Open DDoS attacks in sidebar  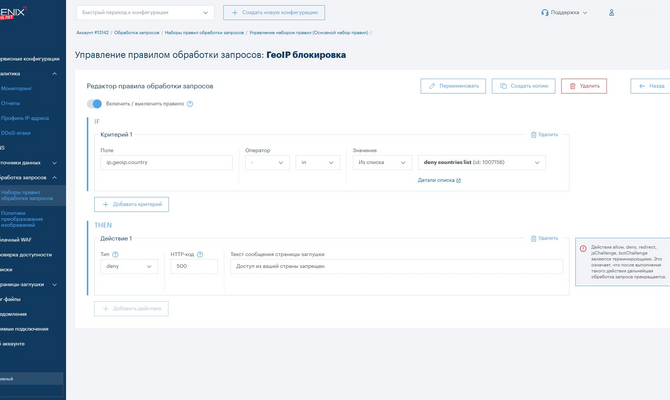[x=16, y=133]
